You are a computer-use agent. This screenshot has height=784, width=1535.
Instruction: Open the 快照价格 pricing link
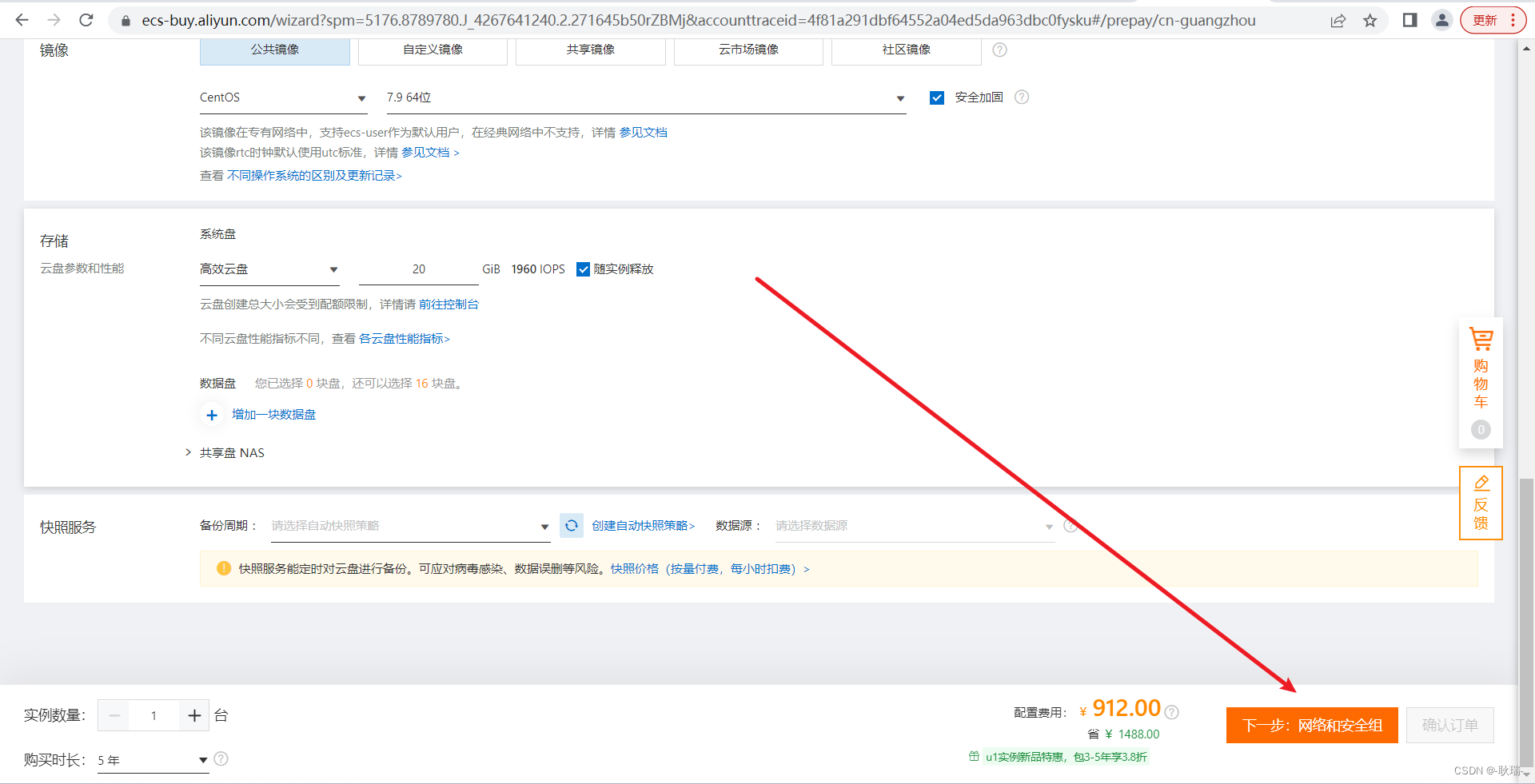[x=710, y=569]
